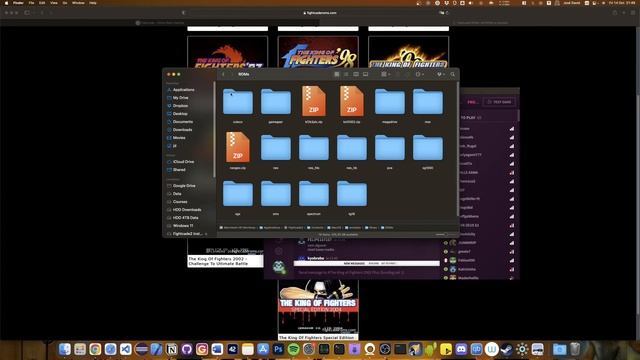640x360 pixels.
Task: Open Google Chrome from the Dock
Action: point(95,349)
